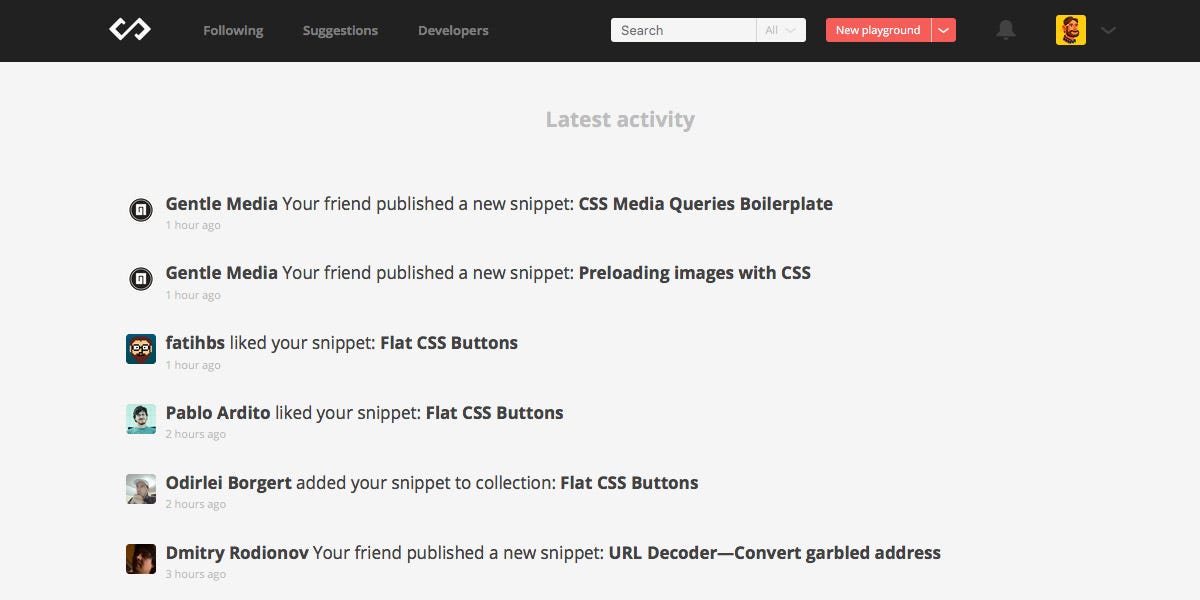This screenshot has width=1200, height=600.
Task: Click Dmitry Rodionov's avatar picture
Action: (x=141, y=559)
